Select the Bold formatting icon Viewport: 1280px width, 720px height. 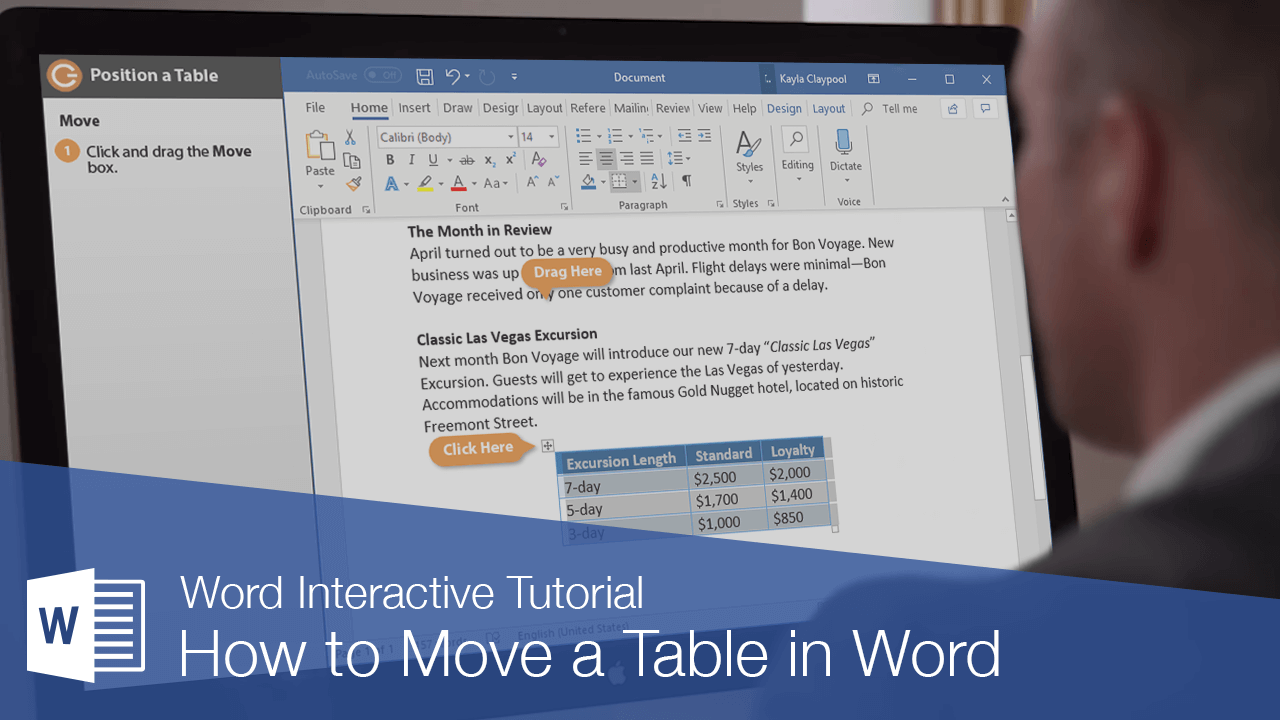tap(391, 159)
